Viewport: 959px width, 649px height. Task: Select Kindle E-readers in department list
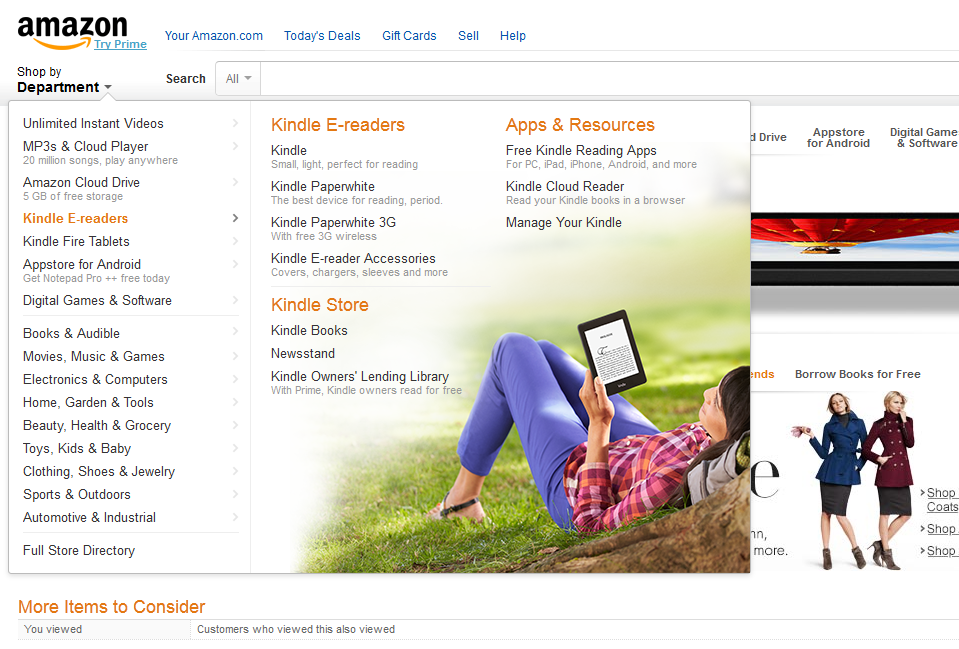pyautogui.click(x=75, y=219)
